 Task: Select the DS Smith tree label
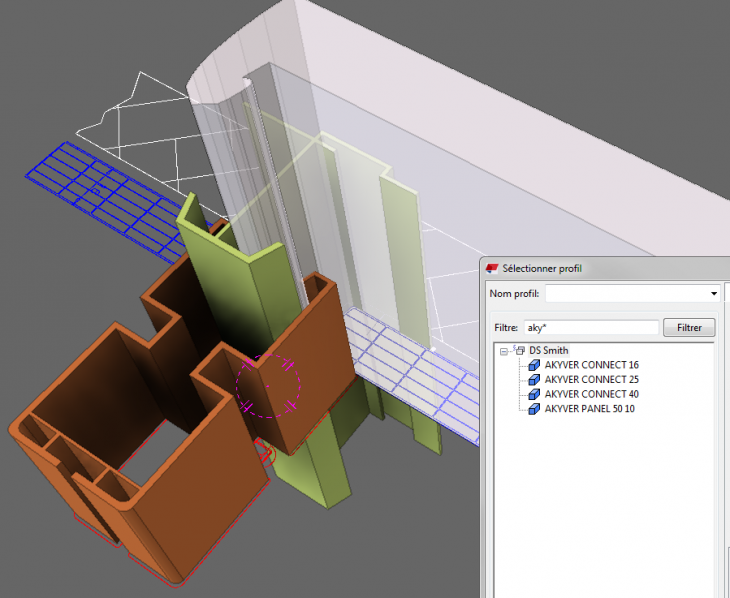(549, 351)
